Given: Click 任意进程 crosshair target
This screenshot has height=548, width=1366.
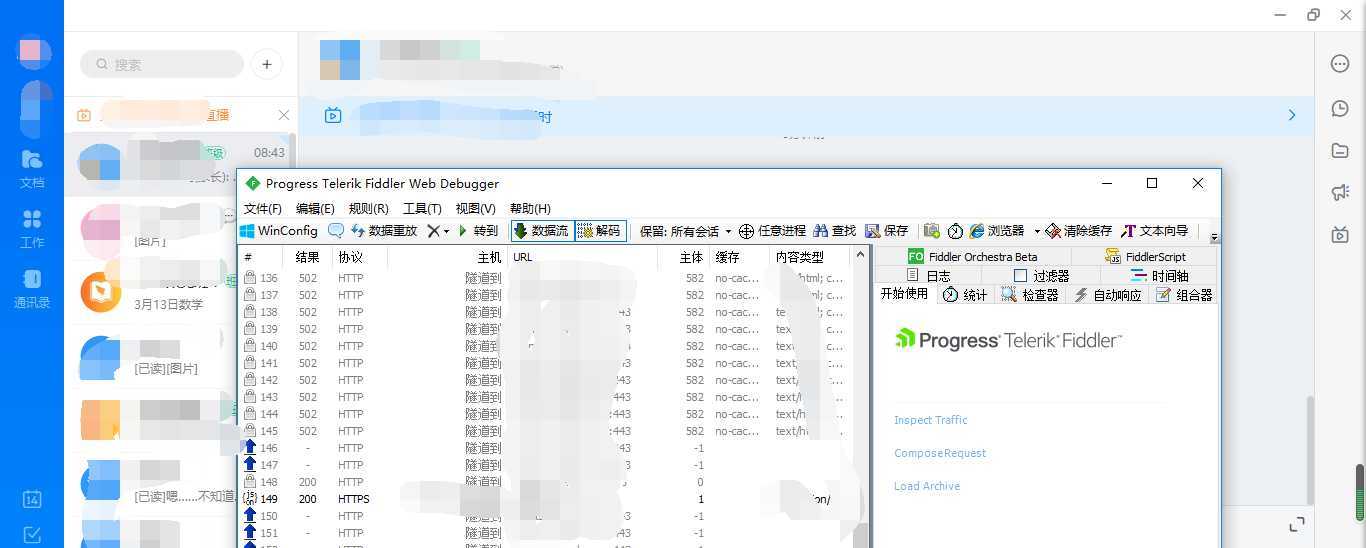Looking at the screenshot, I should (772, 231).
